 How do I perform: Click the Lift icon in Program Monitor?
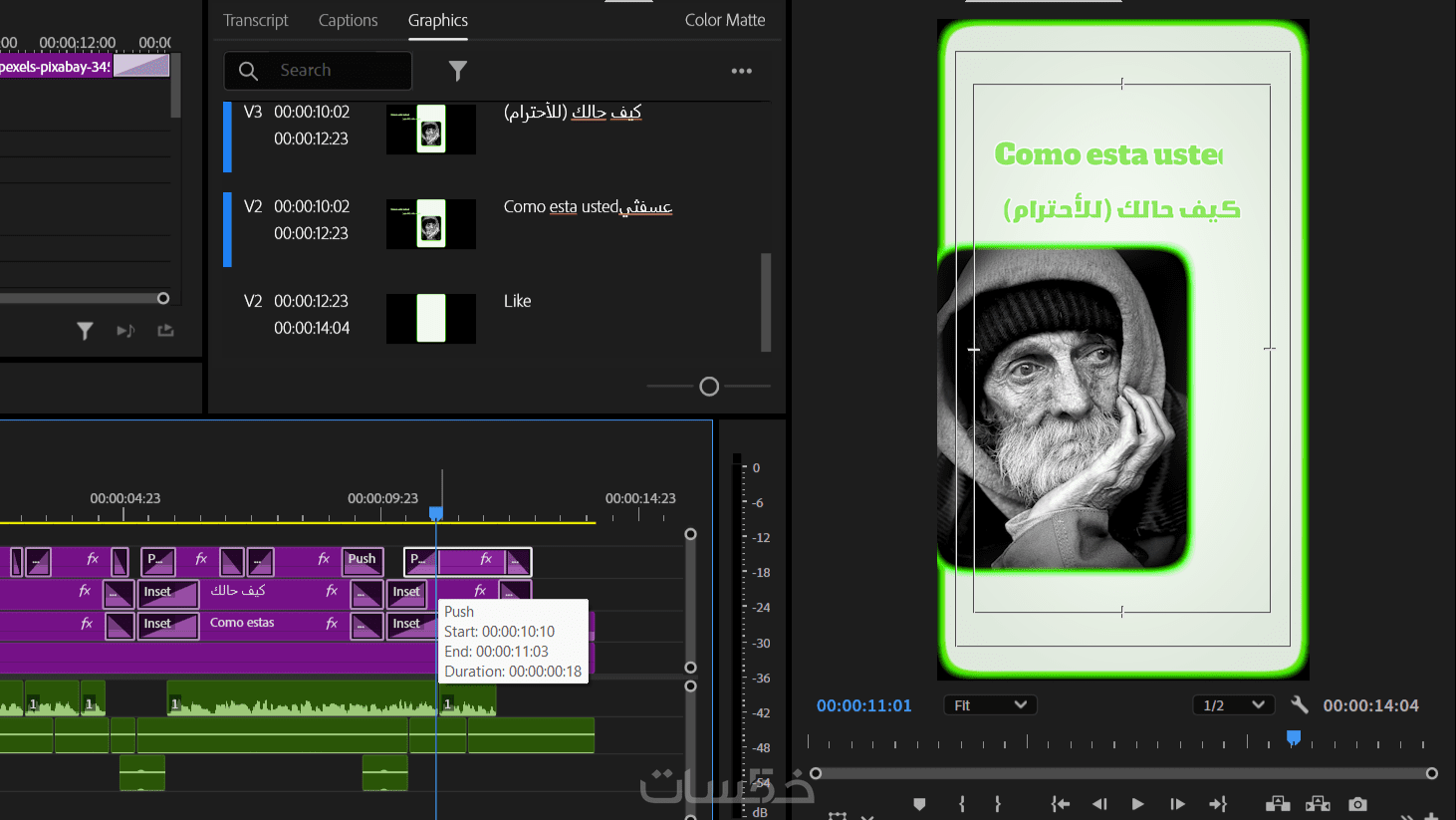point(1277,804)
